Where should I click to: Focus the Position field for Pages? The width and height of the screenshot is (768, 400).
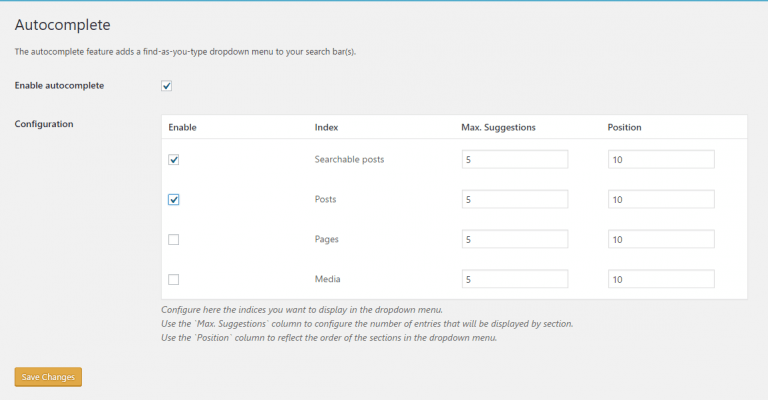661,239
